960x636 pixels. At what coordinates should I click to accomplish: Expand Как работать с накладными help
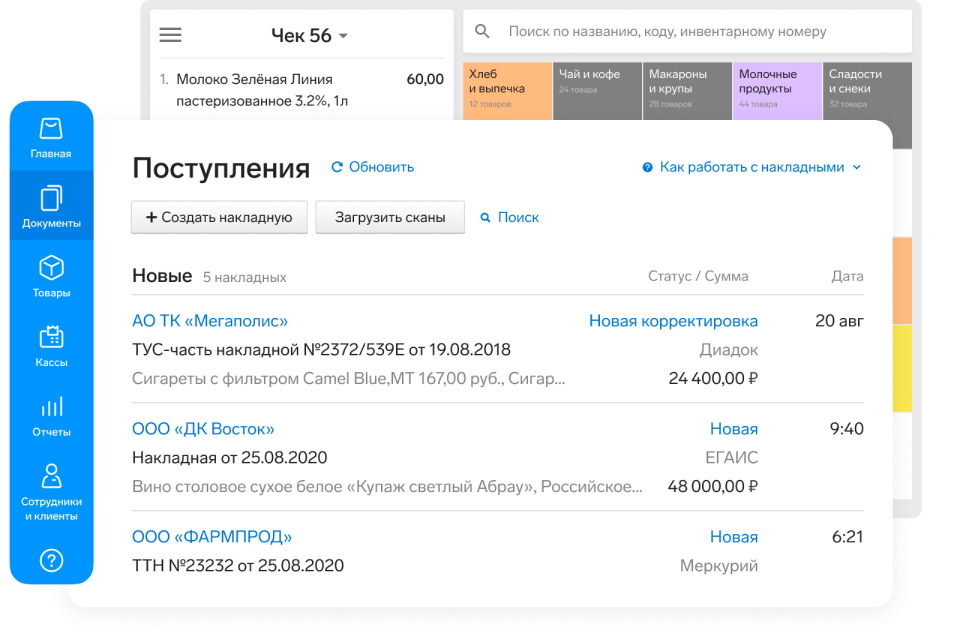point(751,167)
